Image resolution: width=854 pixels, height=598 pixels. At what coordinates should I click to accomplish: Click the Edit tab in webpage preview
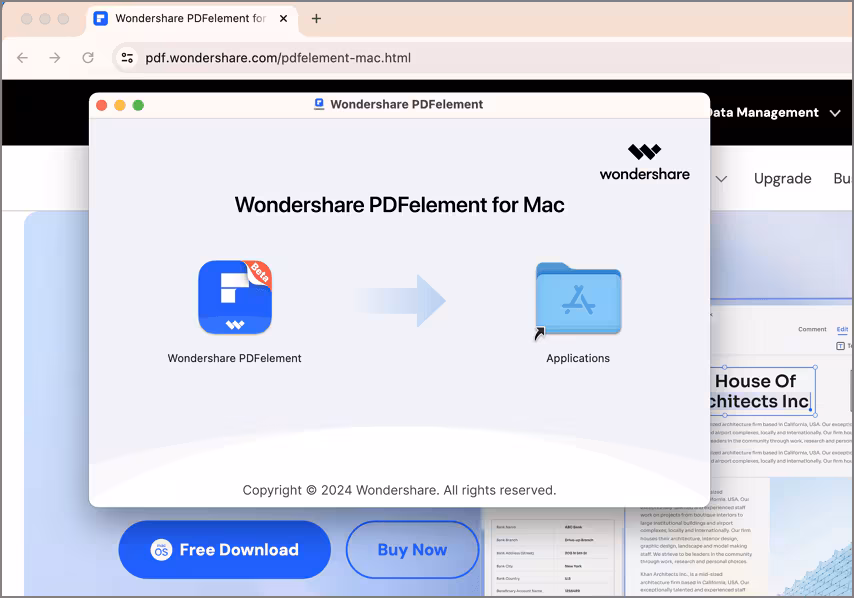842,329
